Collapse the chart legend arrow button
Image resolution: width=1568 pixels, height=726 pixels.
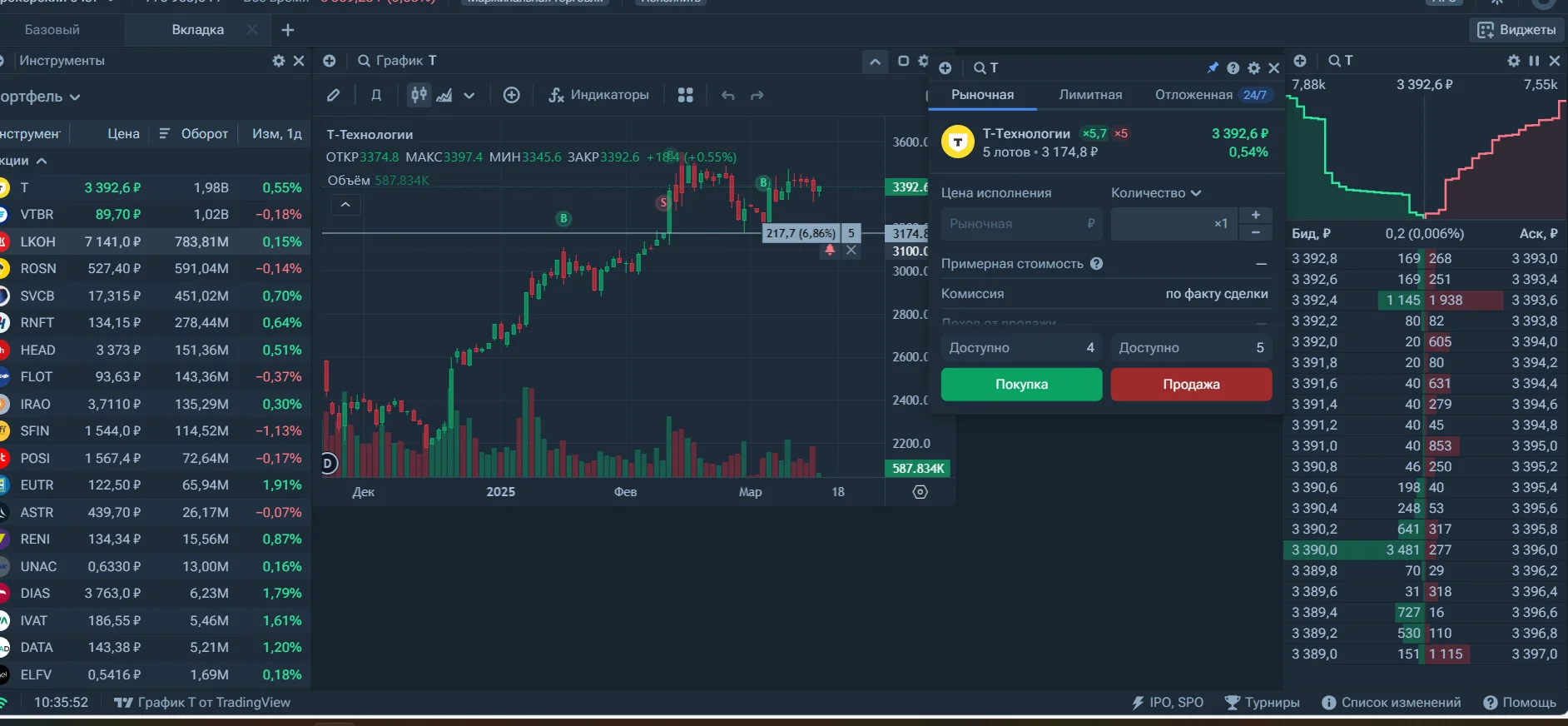click(345, 205)
